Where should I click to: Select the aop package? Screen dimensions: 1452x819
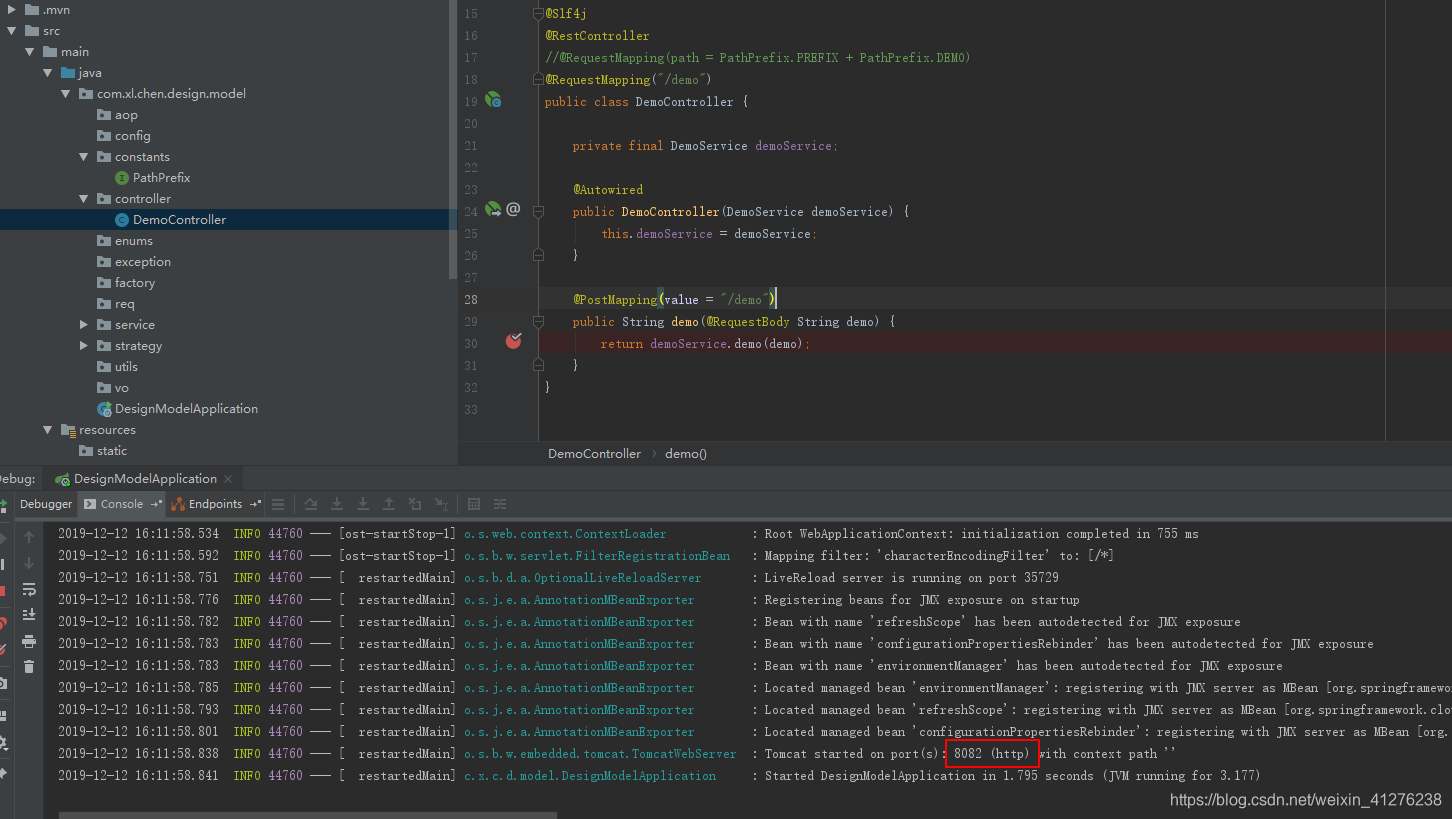(x=126, y=115)
